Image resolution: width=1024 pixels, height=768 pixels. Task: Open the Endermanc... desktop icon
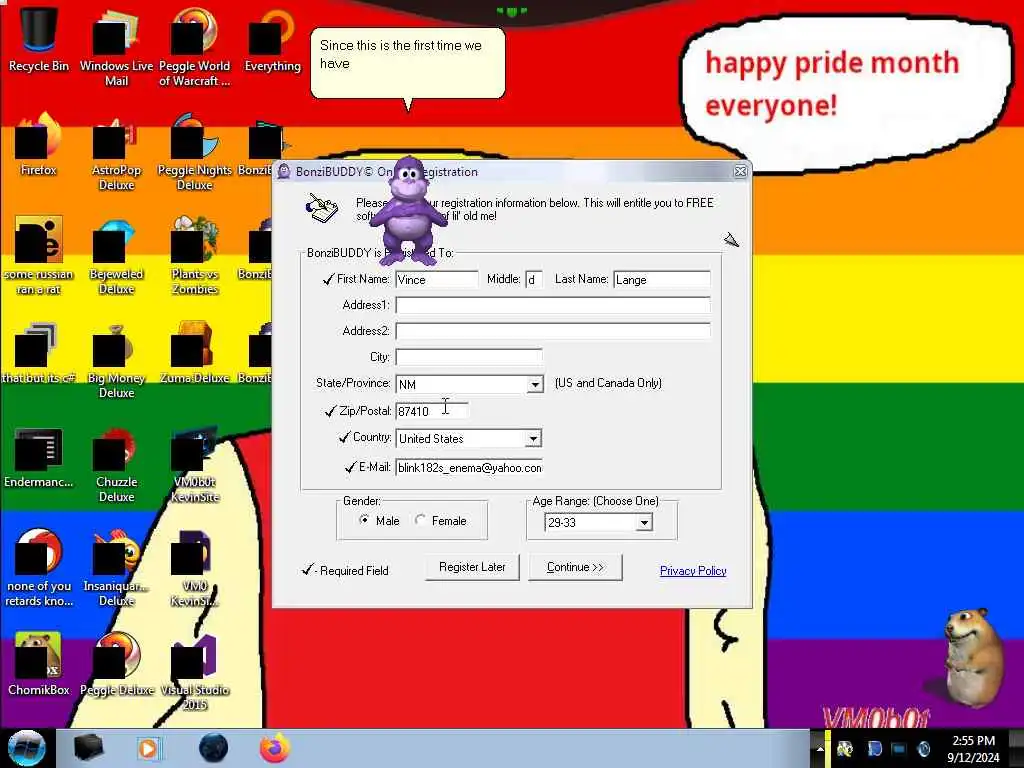coord(39,457)
